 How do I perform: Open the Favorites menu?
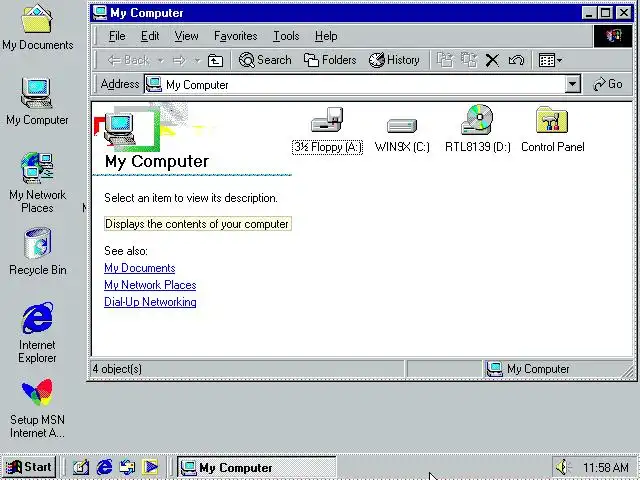tap(236, 36)
